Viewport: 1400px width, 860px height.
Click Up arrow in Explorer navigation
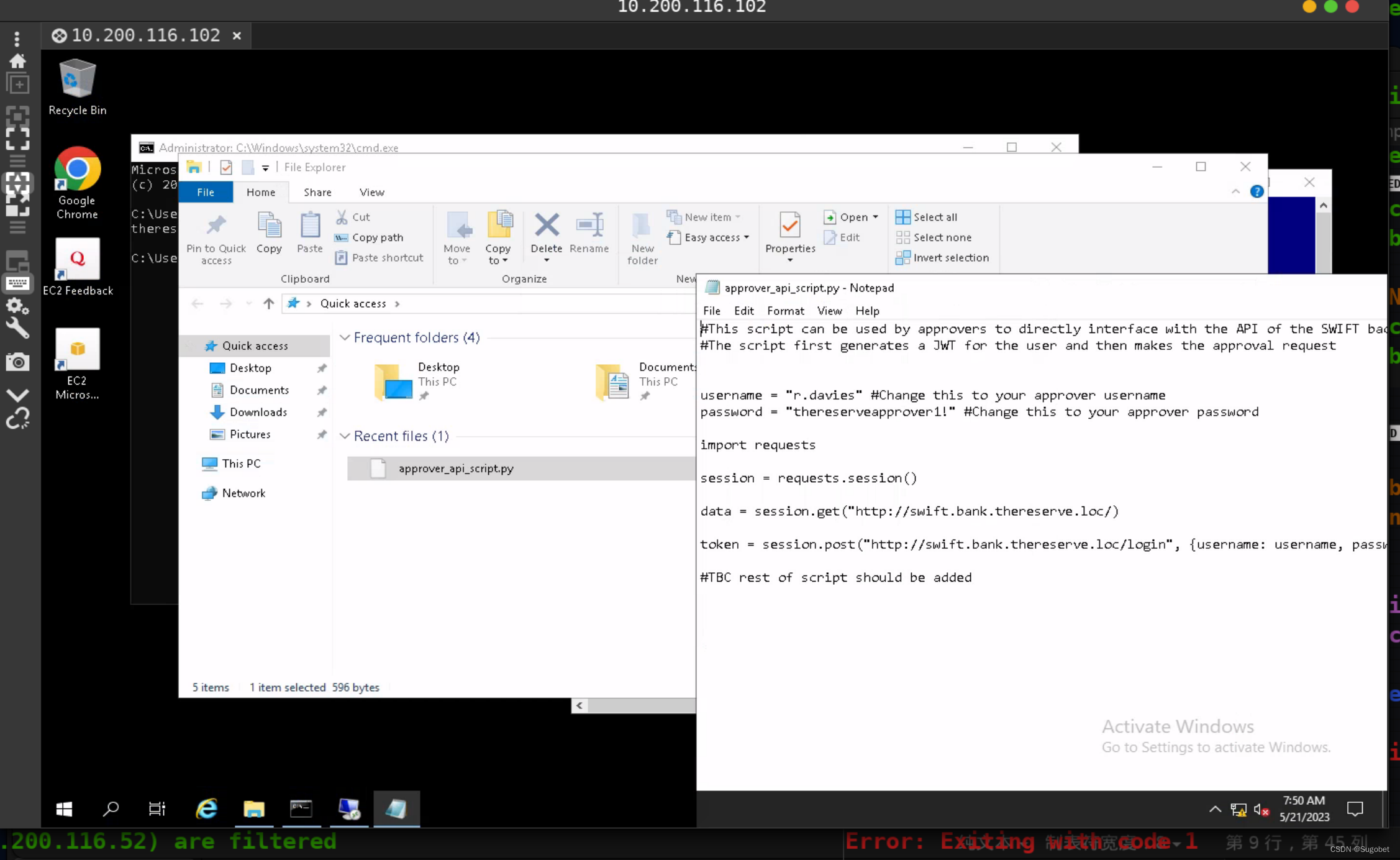268,303
